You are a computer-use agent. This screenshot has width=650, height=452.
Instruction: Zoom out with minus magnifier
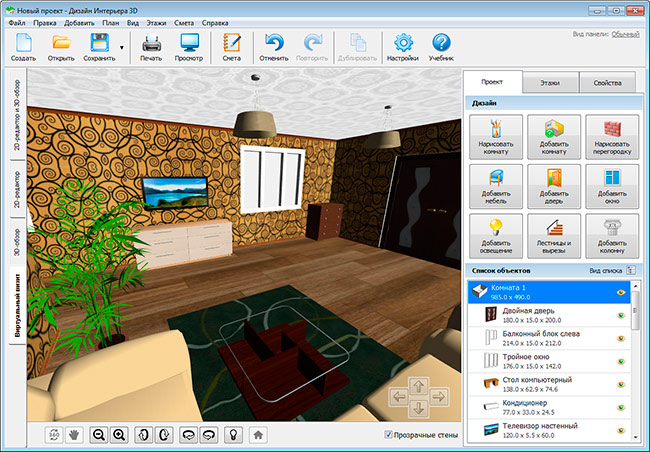tap(99, 435)
